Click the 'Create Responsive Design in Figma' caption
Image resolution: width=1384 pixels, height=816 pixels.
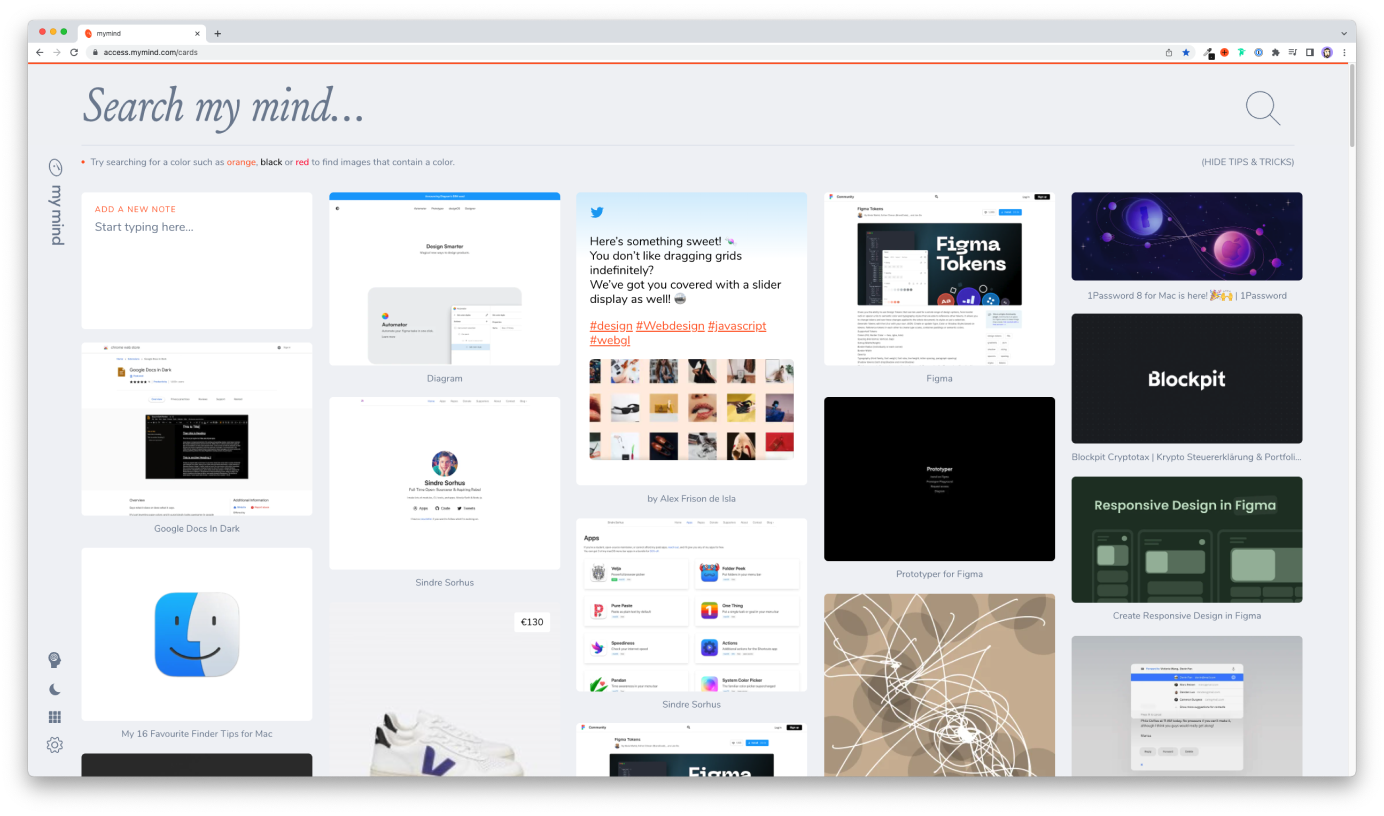coord(1187,616)
